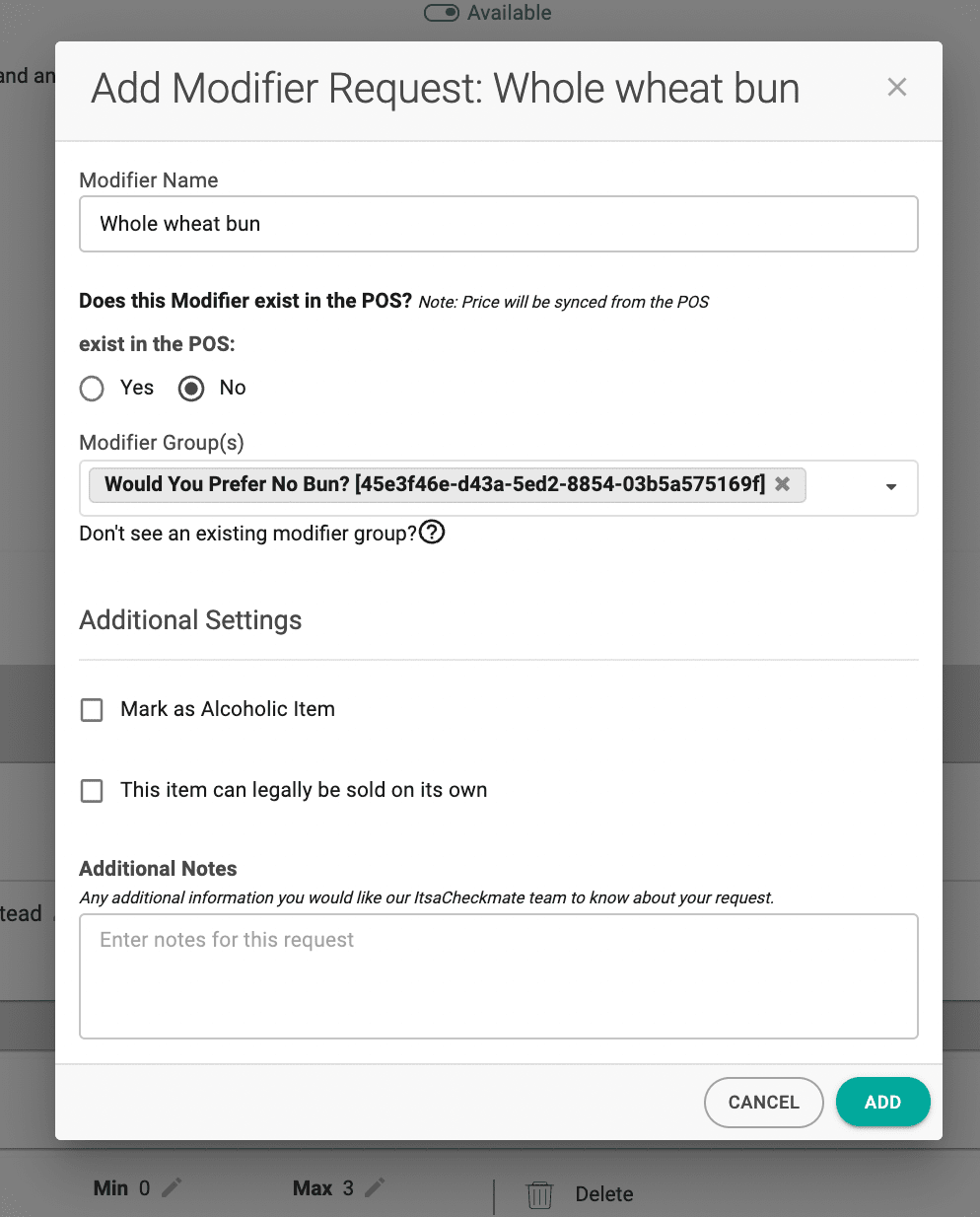Click the 'Don't see an existing modifier group?' text
The image size is (980, 1217).
247,534
